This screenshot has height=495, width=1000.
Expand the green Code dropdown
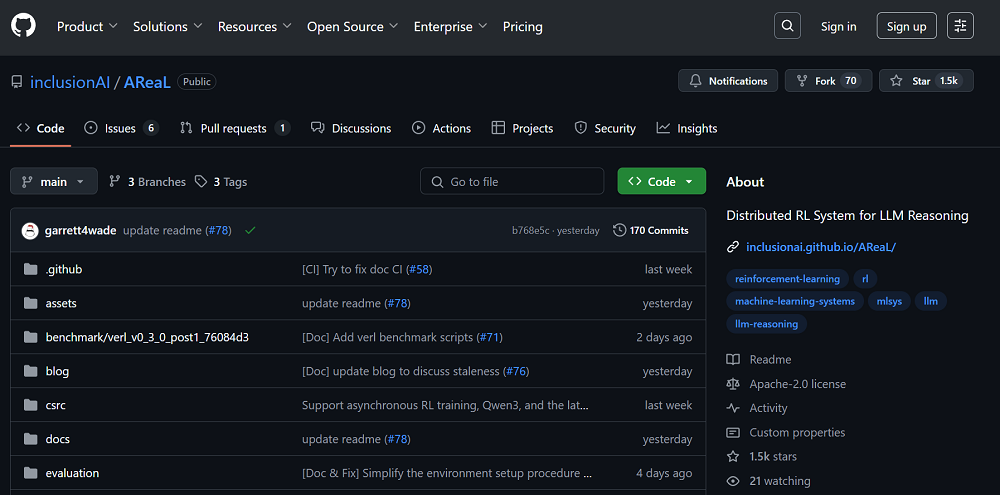click(x=661, y=181)
